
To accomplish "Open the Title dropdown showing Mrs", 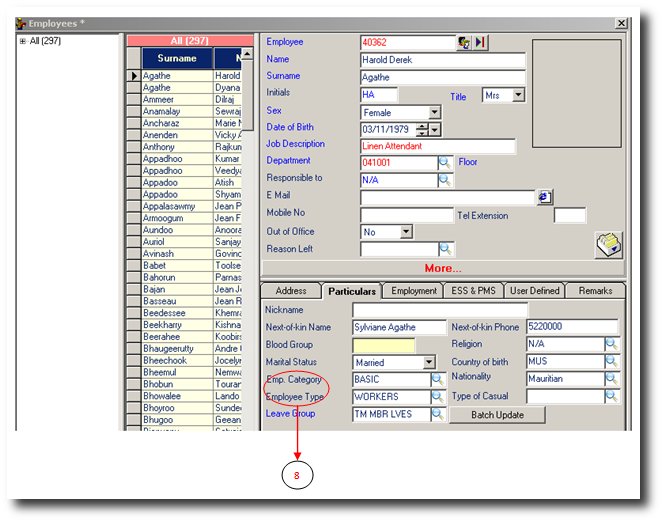I will tap(518, 95).
